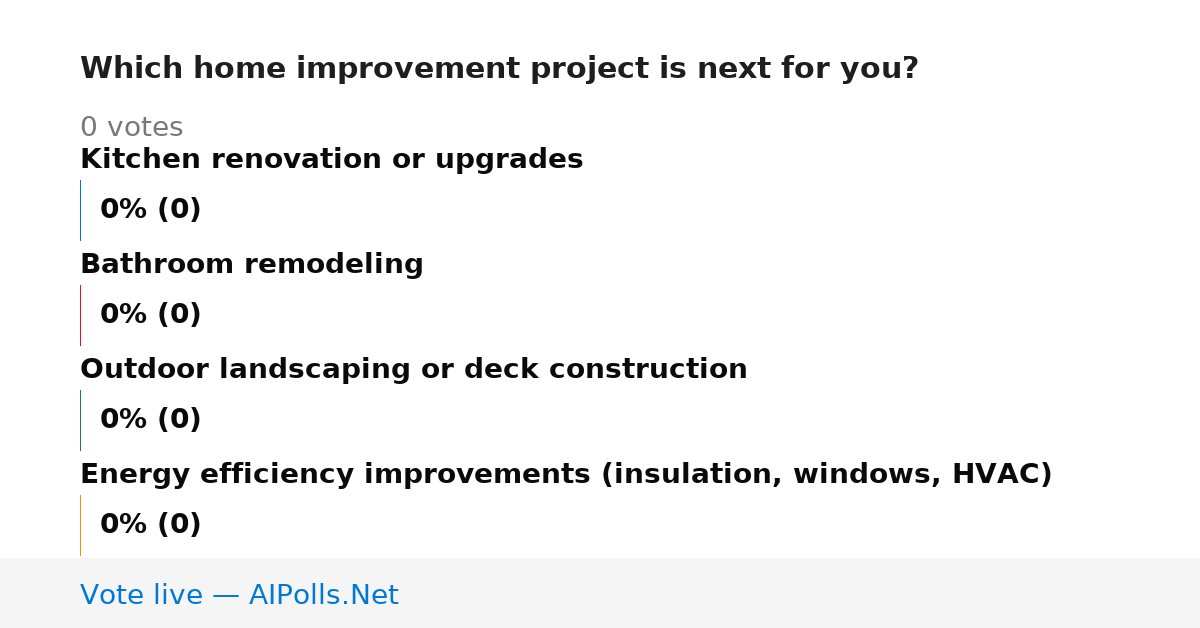
Task: Click the gray footer bar area
Action: (600, 593)
